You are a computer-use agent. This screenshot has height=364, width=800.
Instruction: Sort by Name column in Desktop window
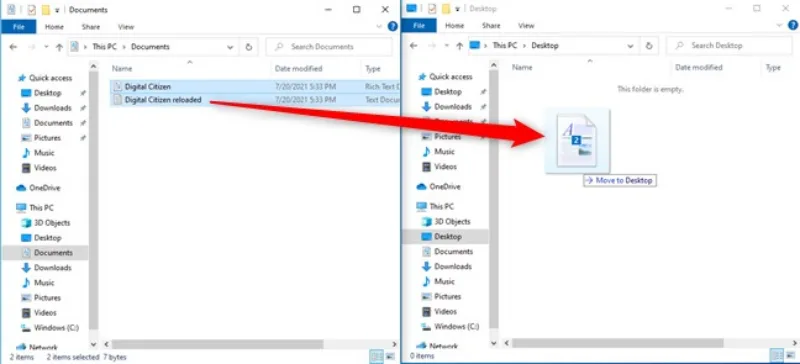click(522, 67)
